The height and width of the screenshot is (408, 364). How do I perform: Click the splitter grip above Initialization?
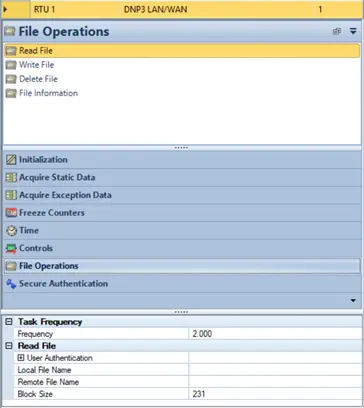tap(181, 148)
